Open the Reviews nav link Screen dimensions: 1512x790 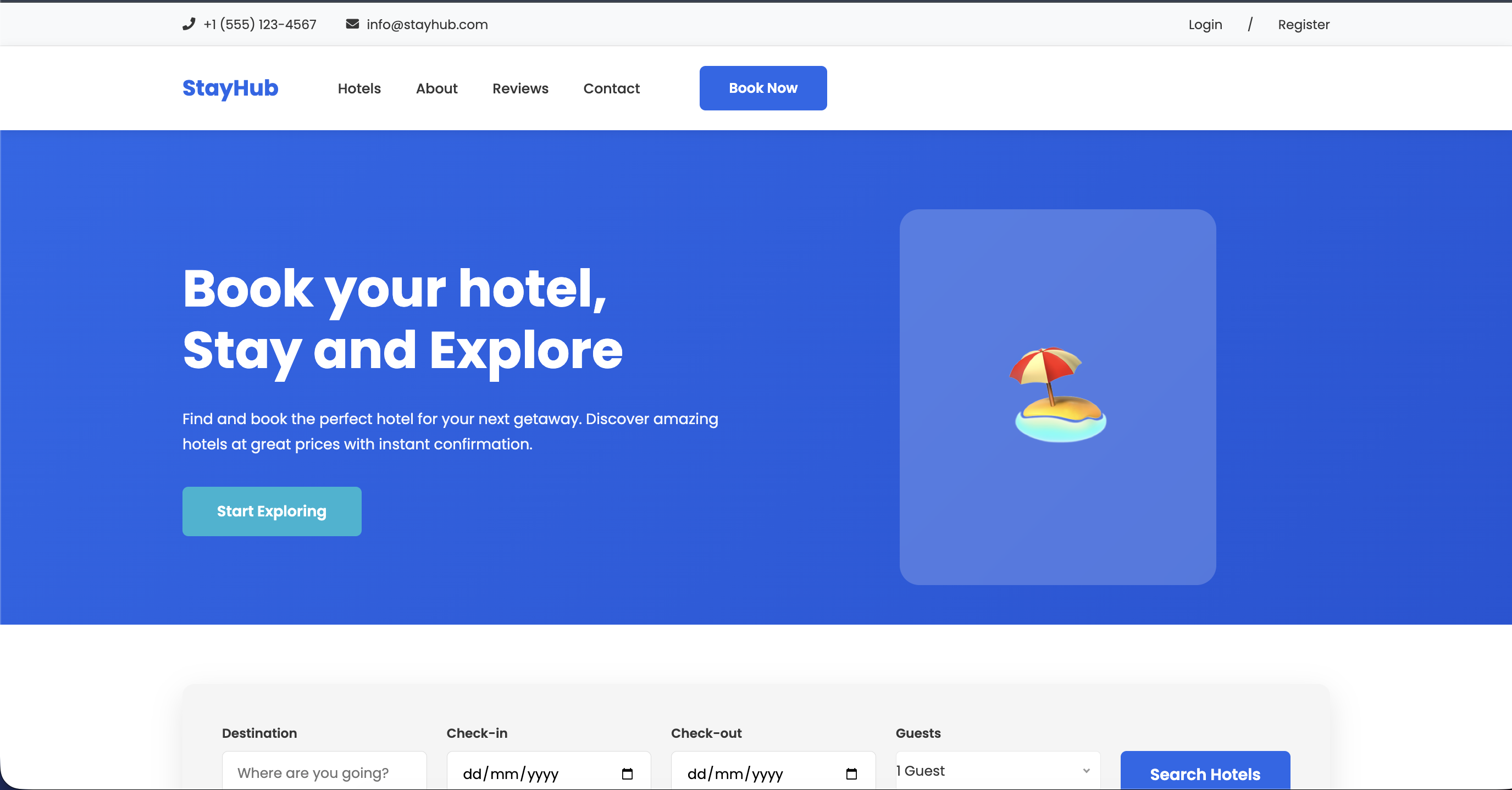pos(520,88)
